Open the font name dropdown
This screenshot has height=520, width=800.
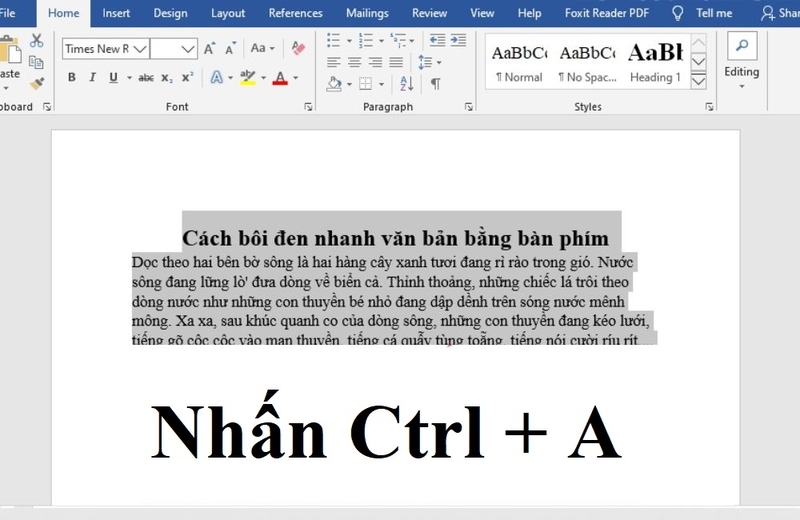pyautogui.click(x=140, y=49)
